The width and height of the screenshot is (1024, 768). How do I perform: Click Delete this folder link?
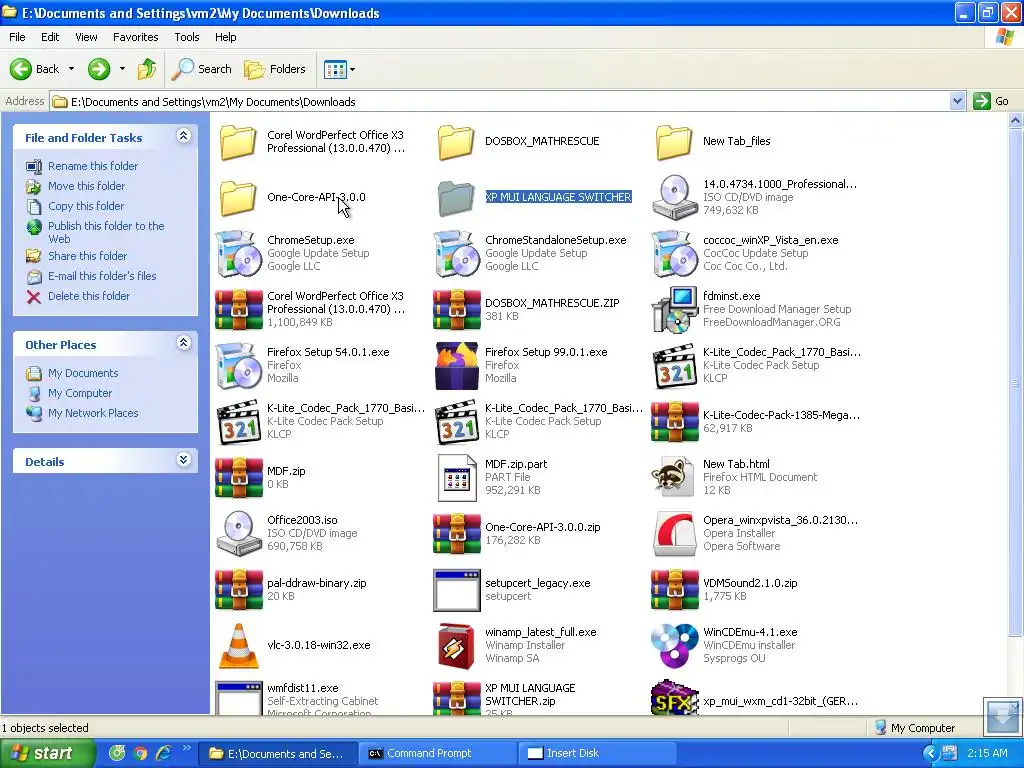89,296
